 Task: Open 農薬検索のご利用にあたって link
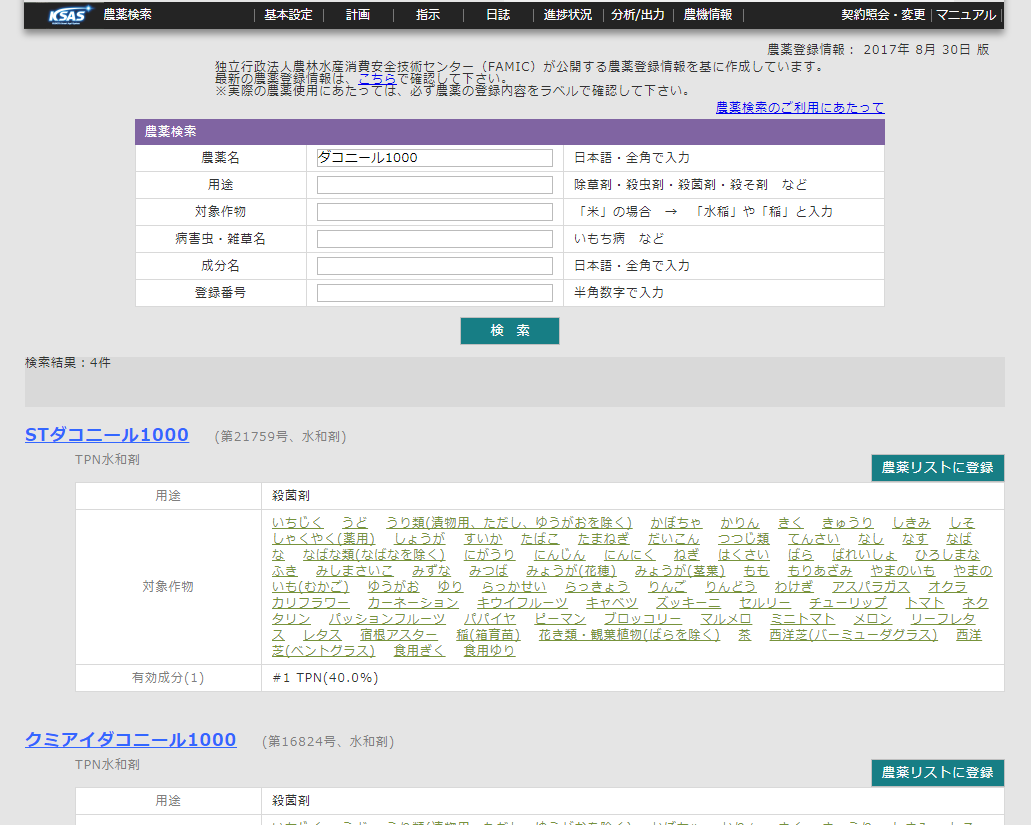(x=800, y=107)
